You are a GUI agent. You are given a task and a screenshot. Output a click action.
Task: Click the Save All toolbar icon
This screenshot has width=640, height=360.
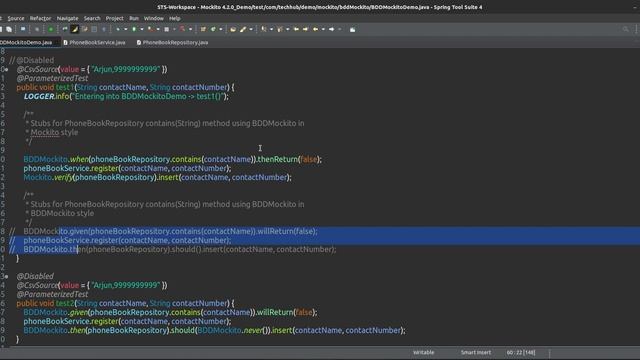coord(9,29)
